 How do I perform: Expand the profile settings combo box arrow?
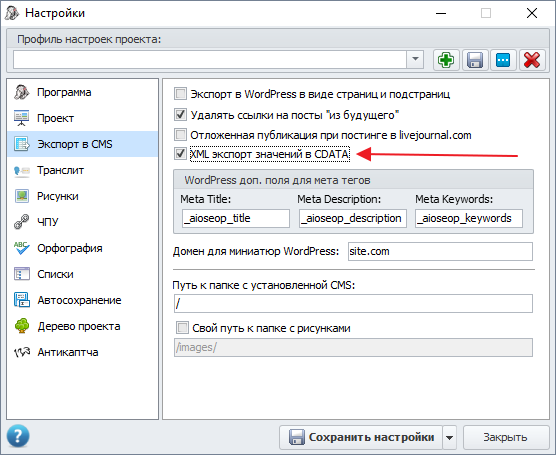pos(415,59)
